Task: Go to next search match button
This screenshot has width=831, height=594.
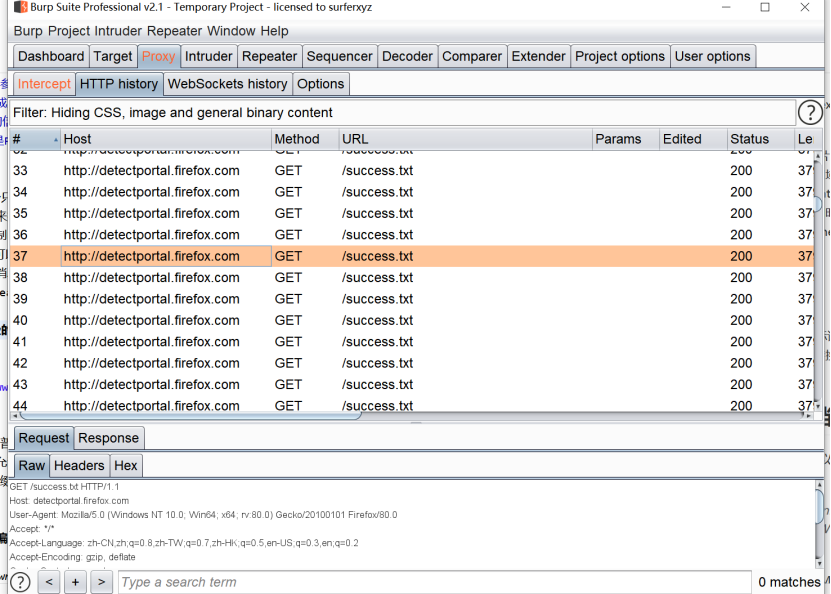Action: pos(101,582)
